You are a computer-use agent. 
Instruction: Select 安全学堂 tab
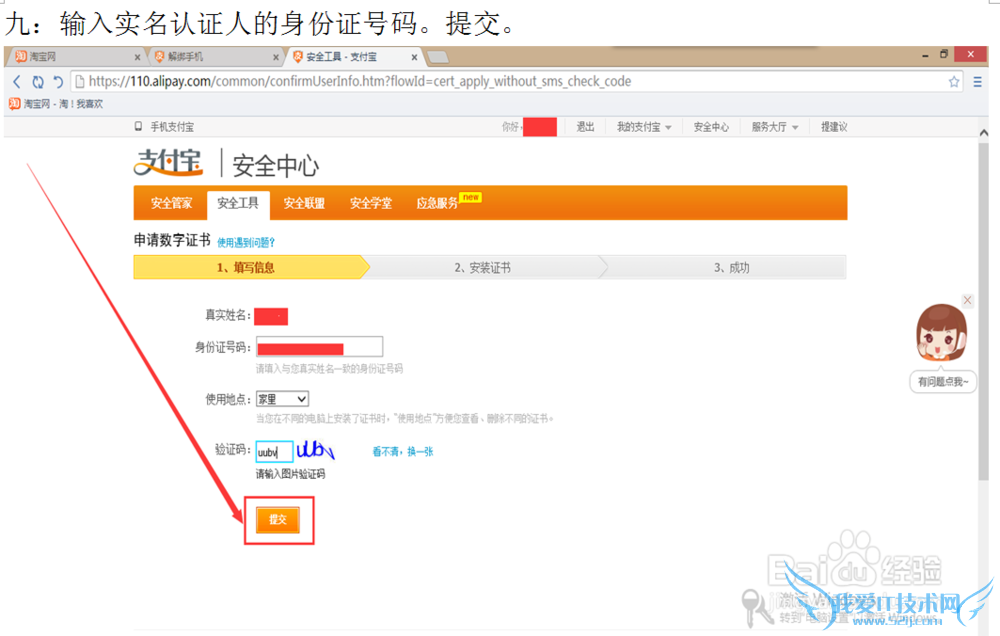371,203
